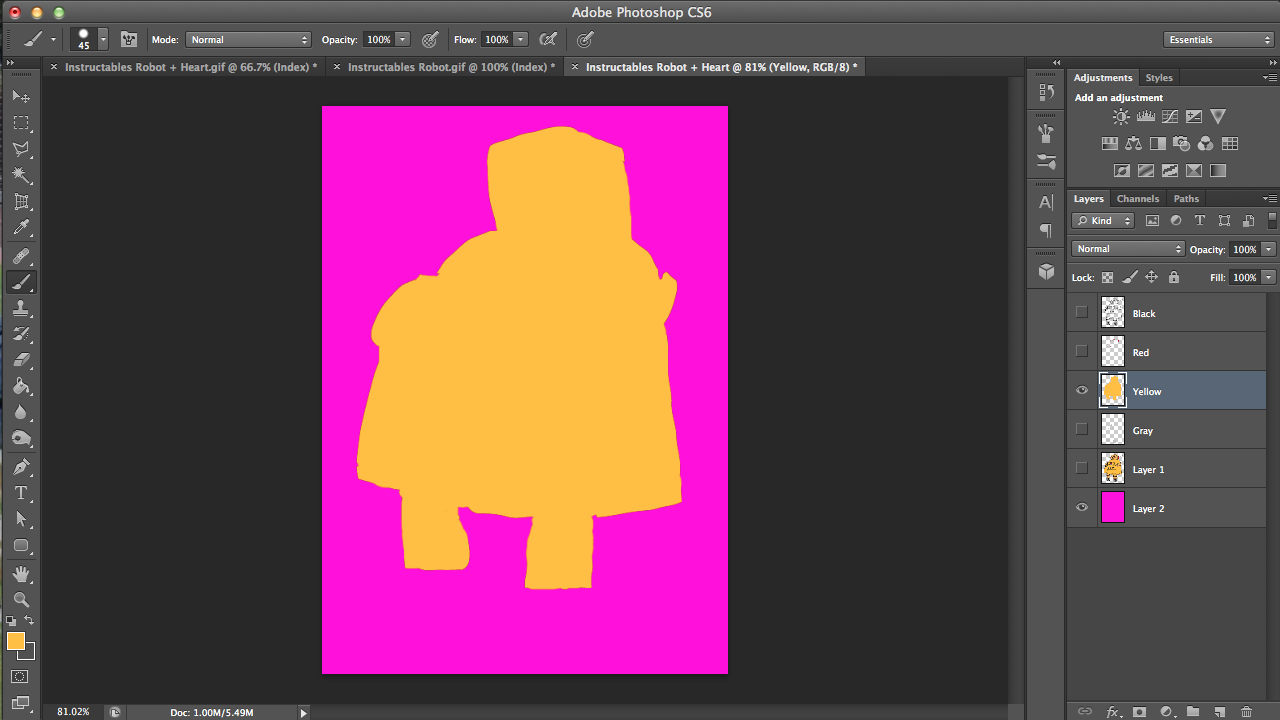Viewport: 1280px width, 720px height.
Task: Select the Brush tool in toolbox
Action: [21, 282]
